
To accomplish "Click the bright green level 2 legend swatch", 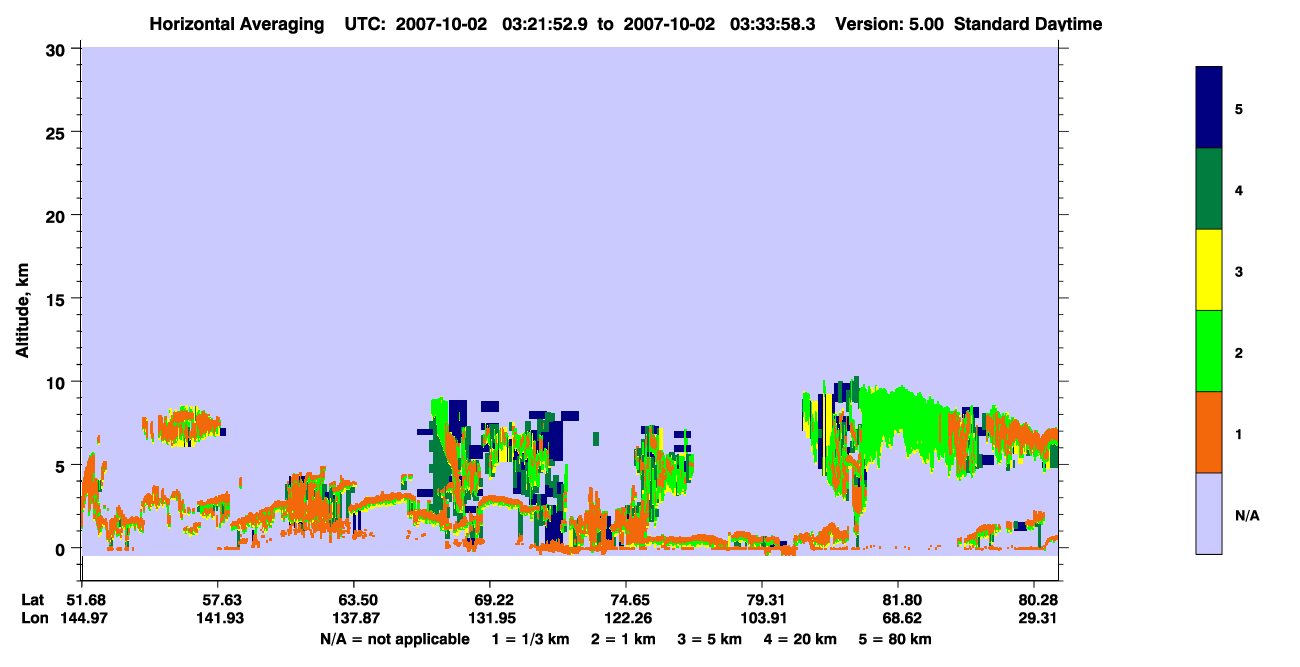I will coord(1209,351).
